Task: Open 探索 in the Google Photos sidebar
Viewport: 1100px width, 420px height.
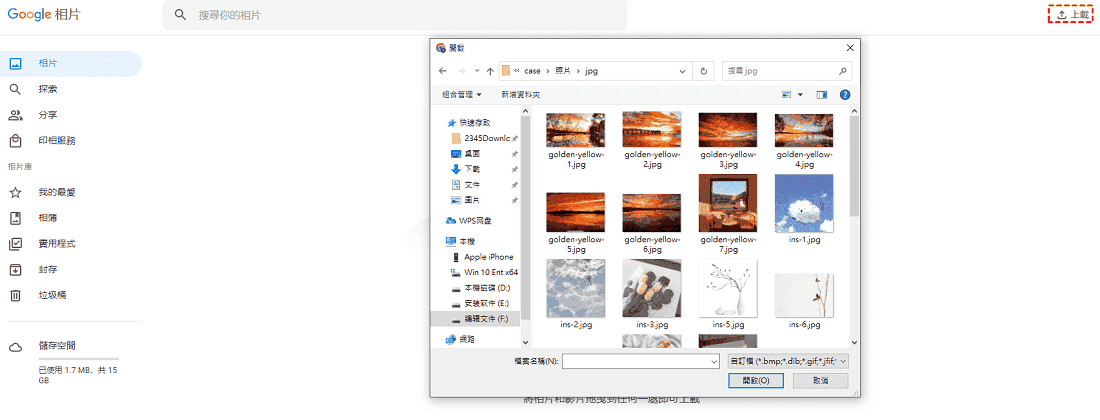Action: click(x=48, y=89)
